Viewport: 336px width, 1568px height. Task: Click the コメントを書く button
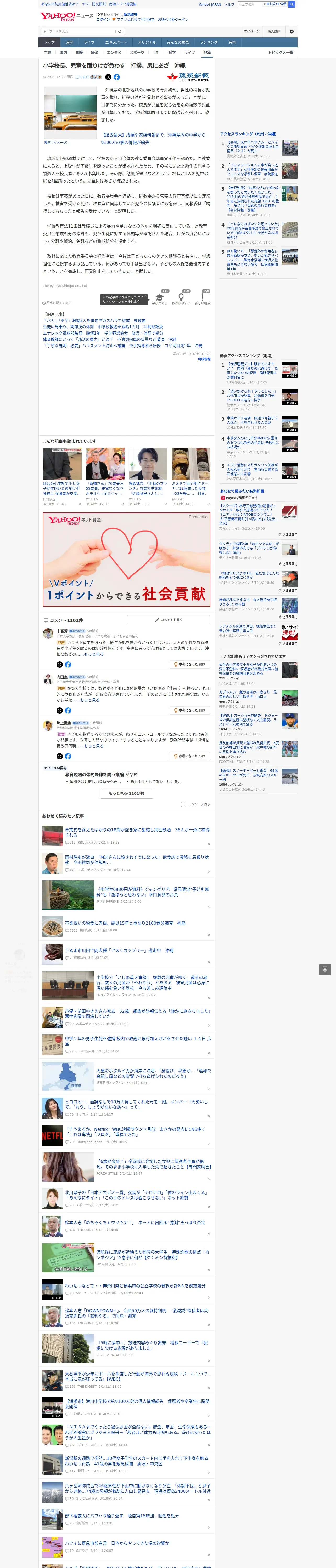coord(168,620)
